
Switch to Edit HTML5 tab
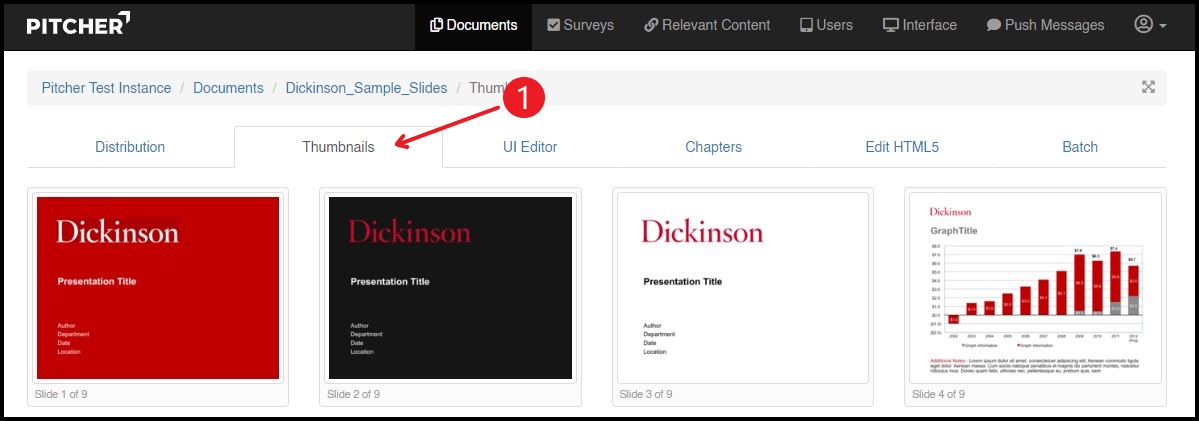click(x=902, y=147)
